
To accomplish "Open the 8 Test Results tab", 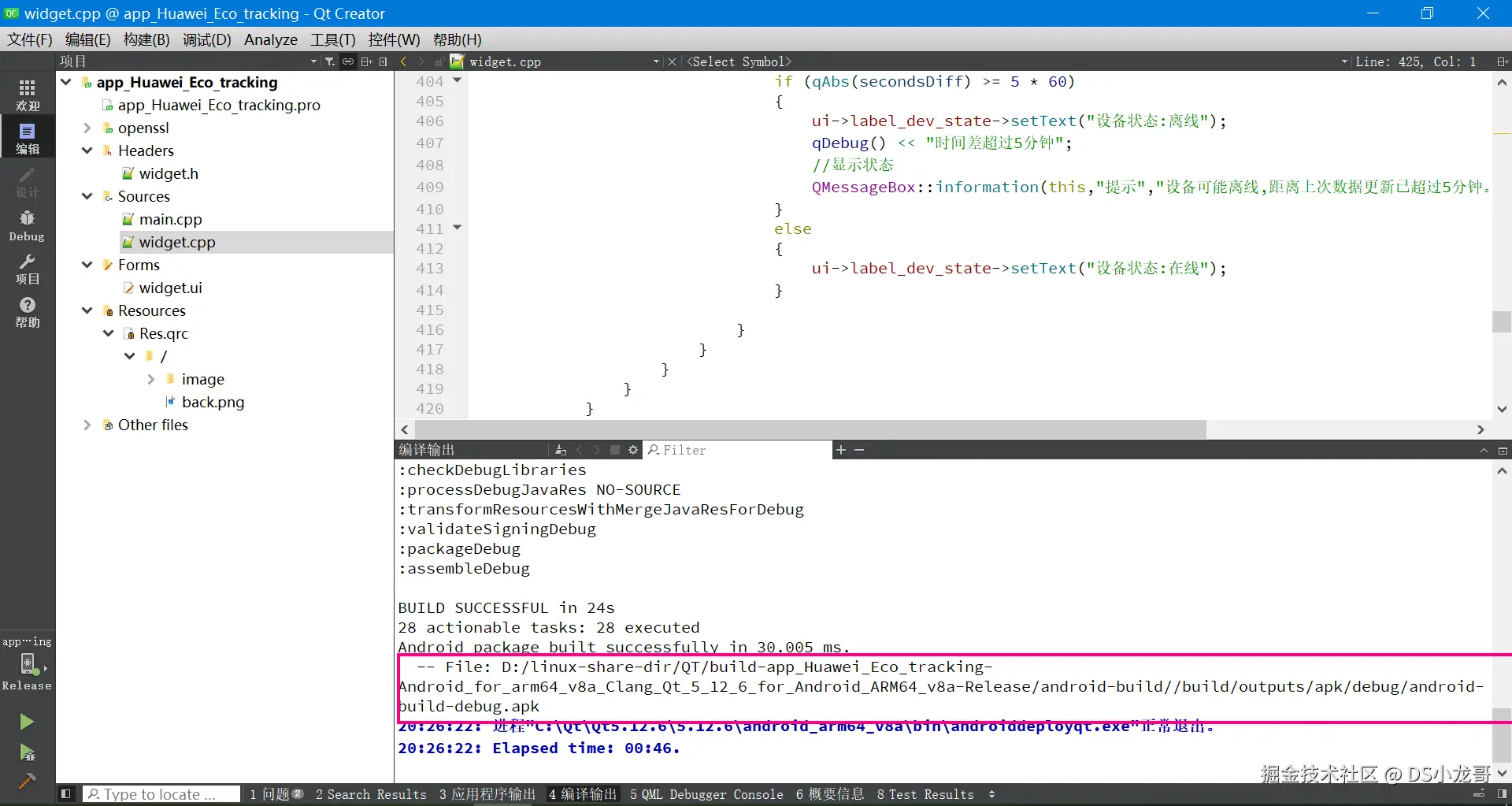I will 925,794.
